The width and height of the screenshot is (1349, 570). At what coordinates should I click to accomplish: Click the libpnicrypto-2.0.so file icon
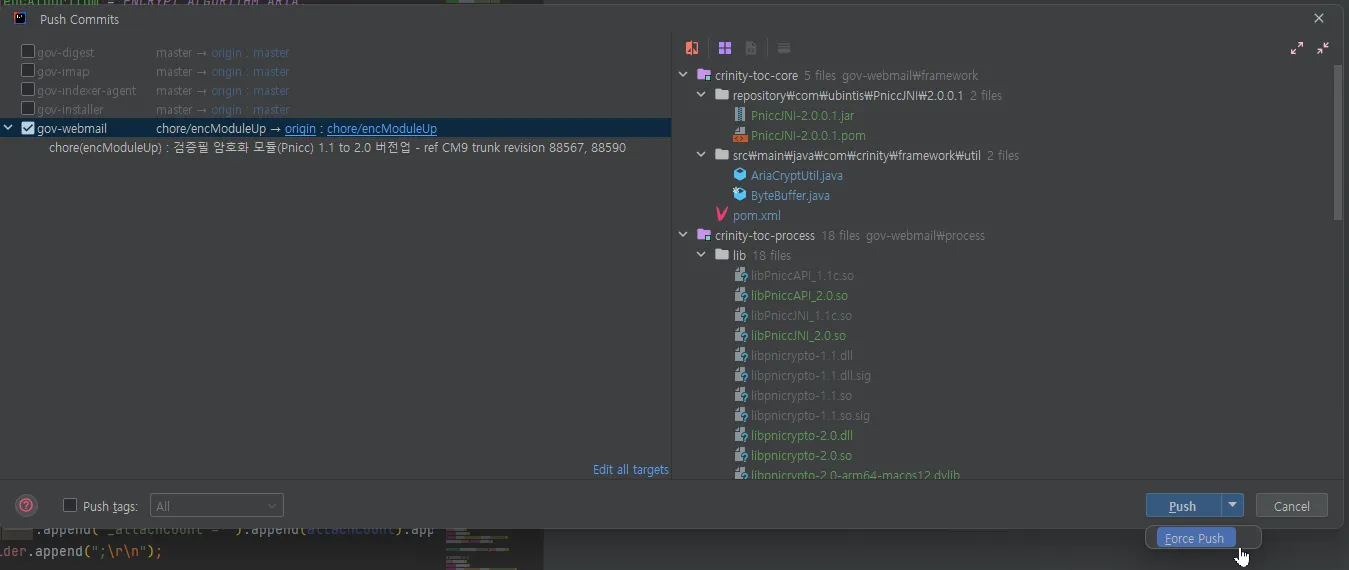pyautogui.click(x=740, y=455)
